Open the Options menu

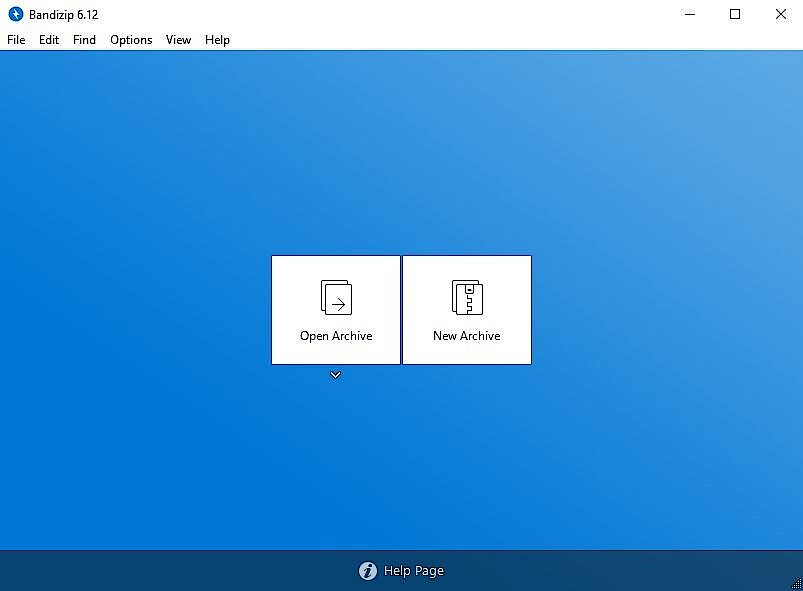point(130,40)
